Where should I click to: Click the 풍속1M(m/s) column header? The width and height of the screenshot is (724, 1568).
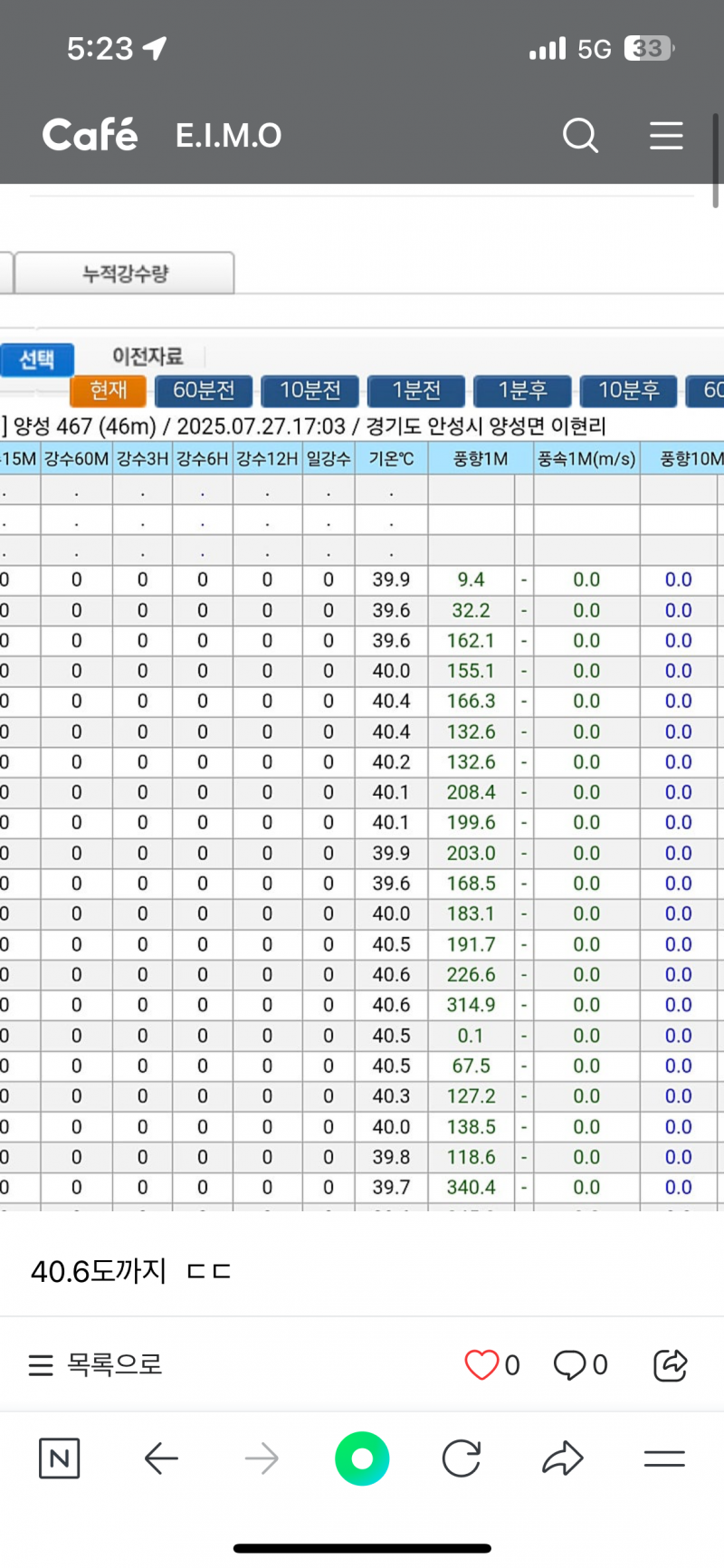click(587, 459)
